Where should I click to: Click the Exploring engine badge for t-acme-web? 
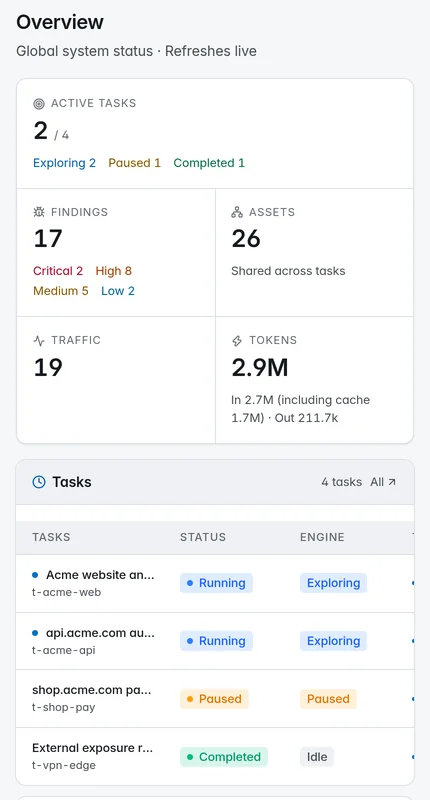pos(334,583)
